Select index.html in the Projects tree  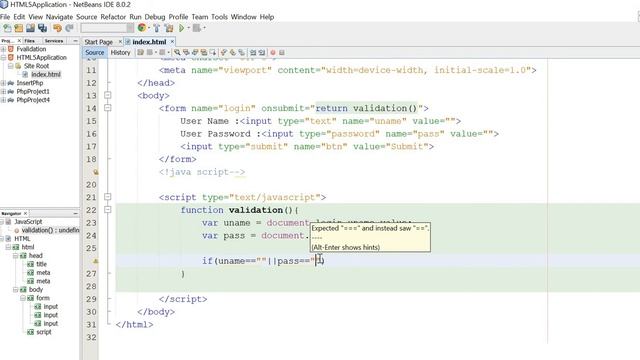[46, 74]
